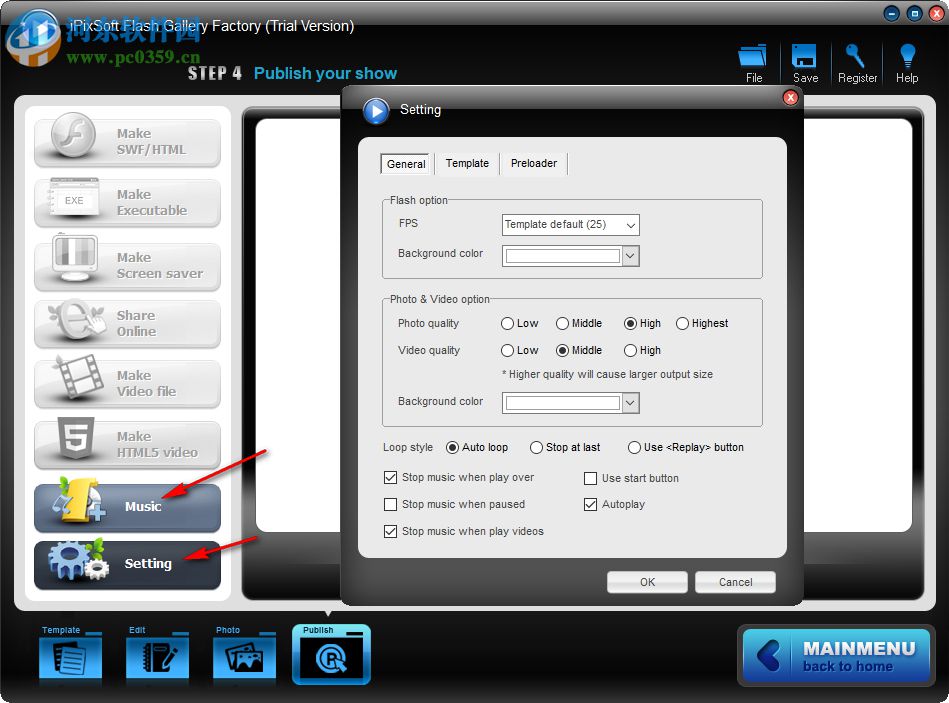
Task: Click the Make Executable option
Action: coord(127,203)
